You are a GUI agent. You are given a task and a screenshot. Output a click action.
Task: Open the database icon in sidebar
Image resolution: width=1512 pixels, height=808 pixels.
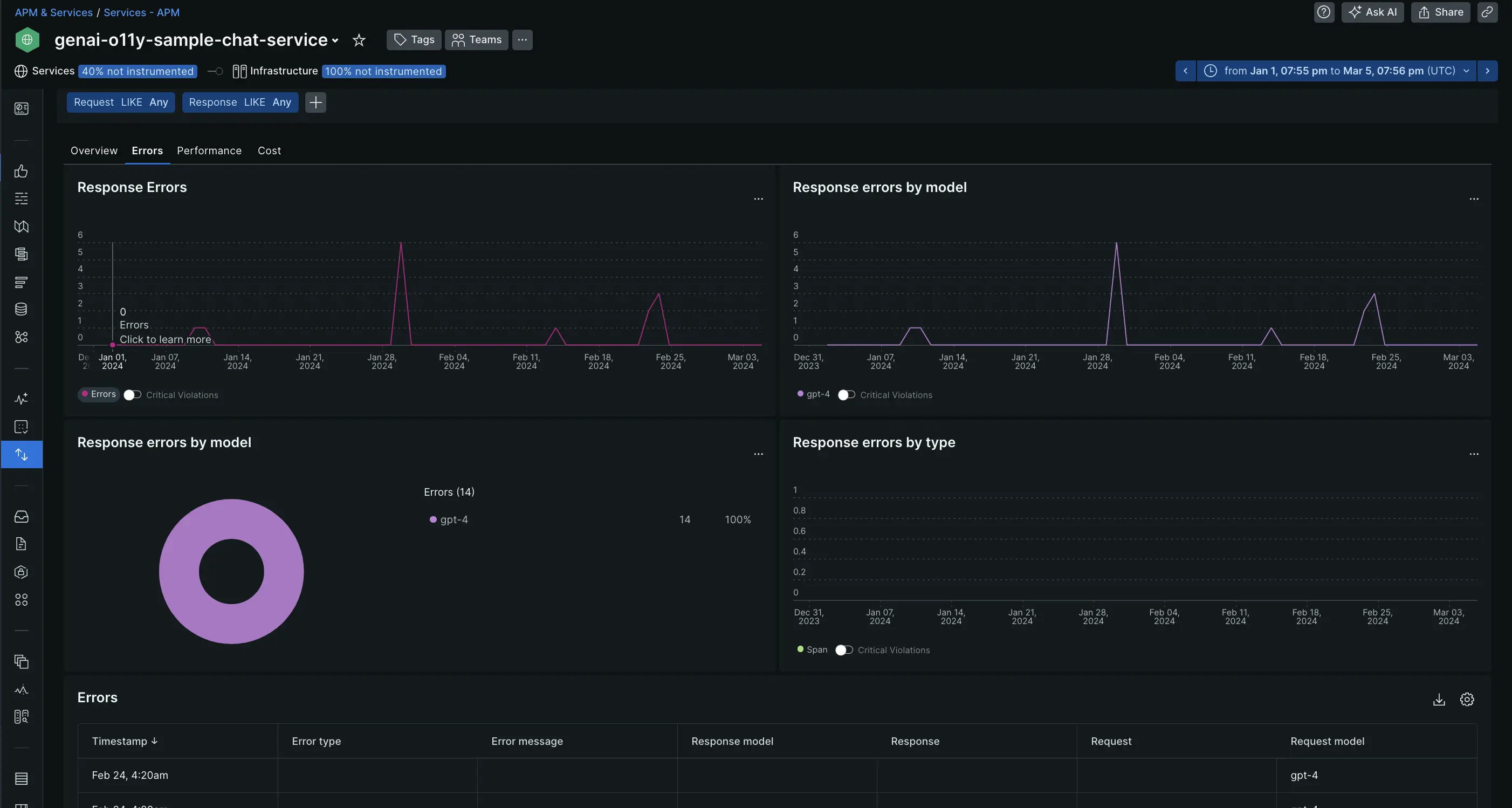21,310
